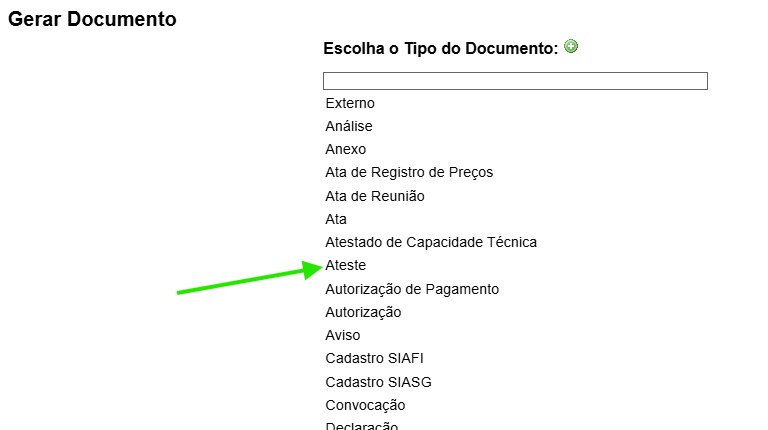
Task: Choose Análise from the document list
Action: [x=349, y=126]
